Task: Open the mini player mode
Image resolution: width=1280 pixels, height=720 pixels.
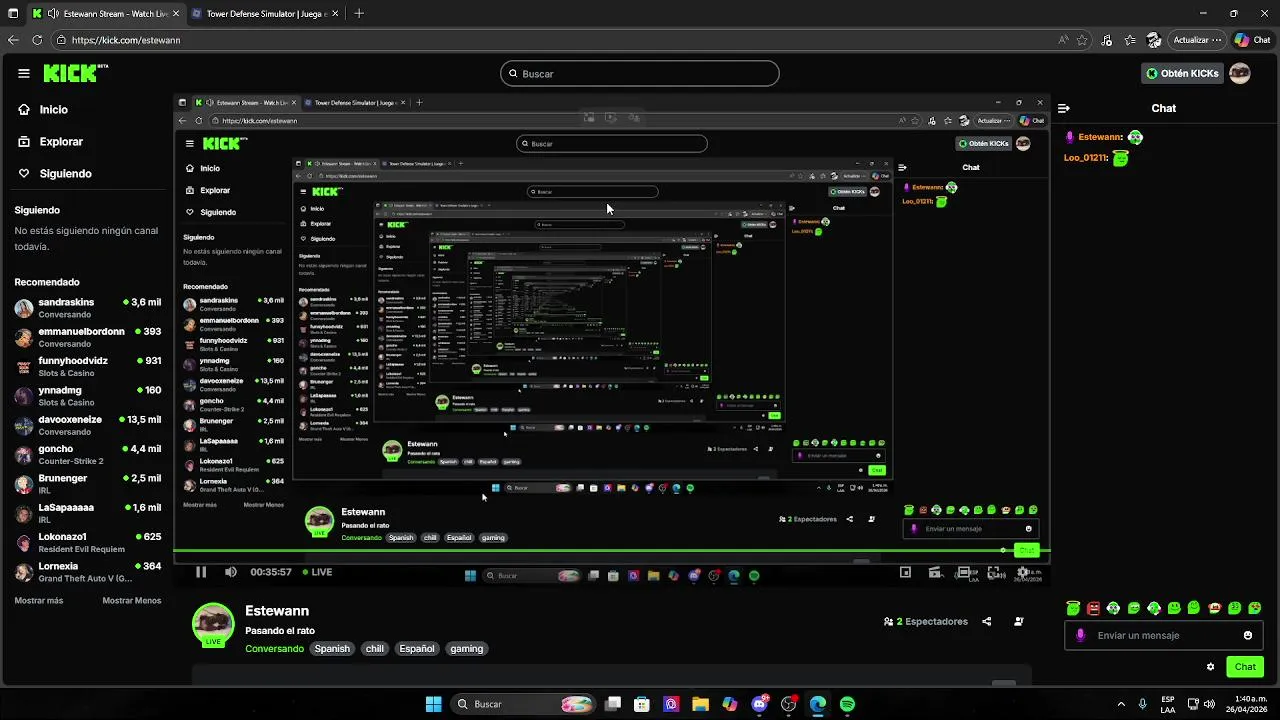Action: [x=905, y=572]
